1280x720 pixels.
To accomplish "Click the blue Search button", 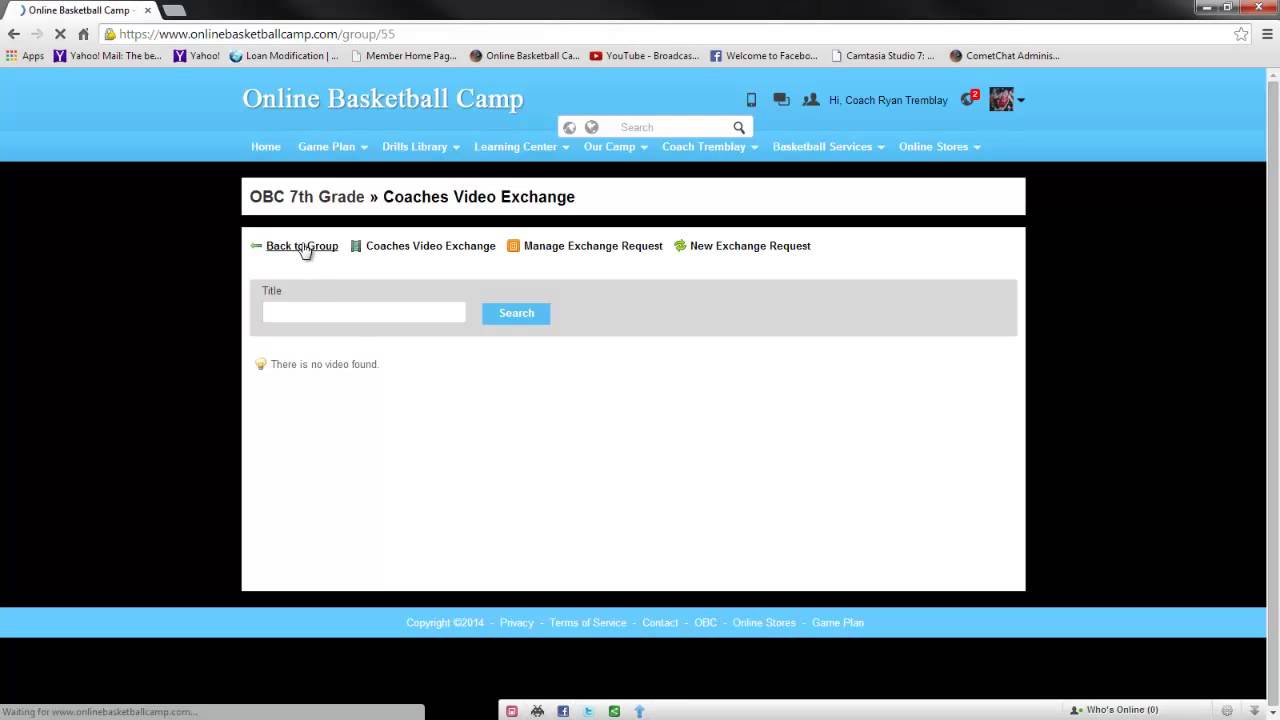I will click(x=516, y=313).
